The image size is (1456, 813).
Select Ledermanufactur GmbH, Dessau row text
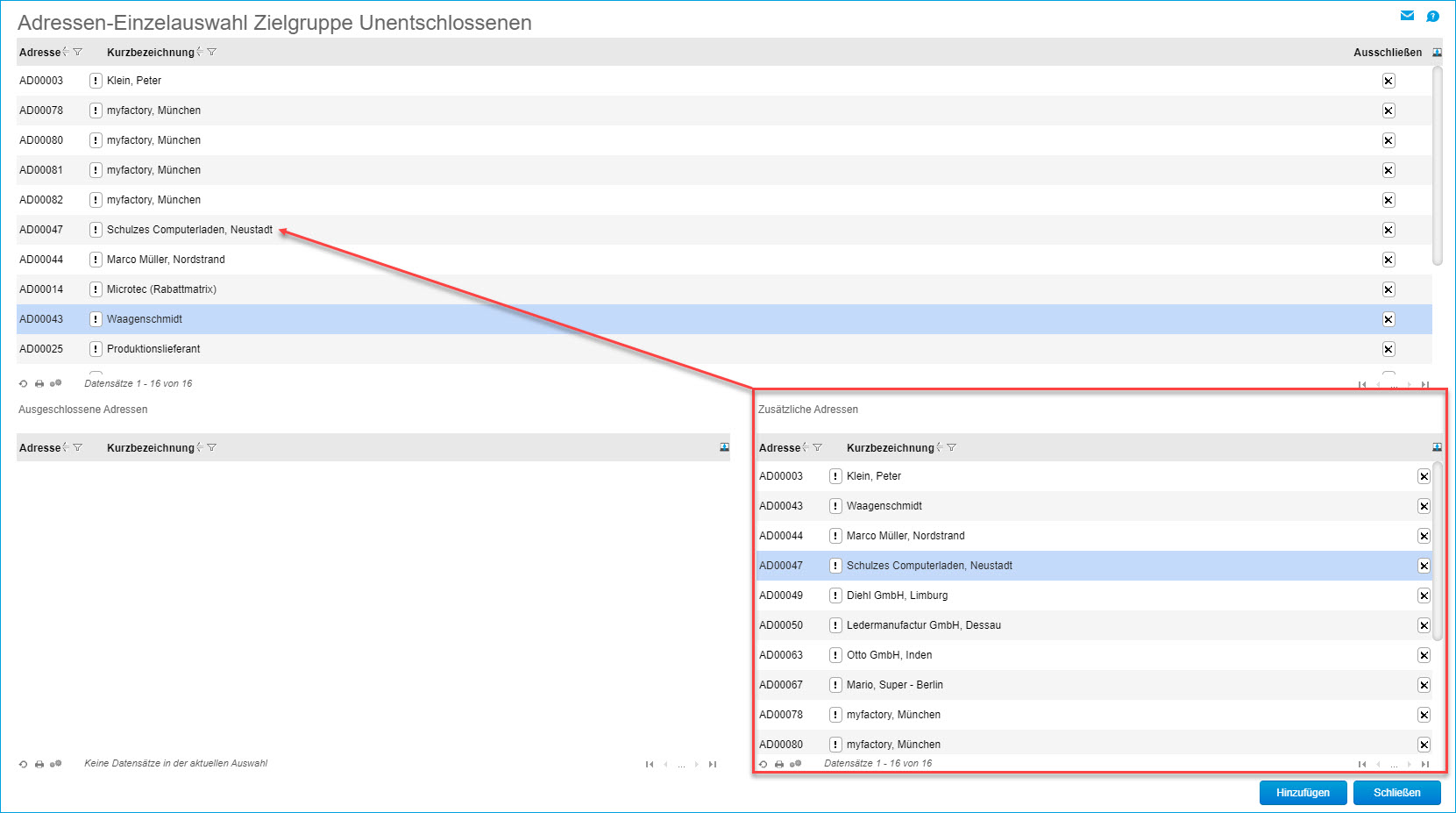924,625
